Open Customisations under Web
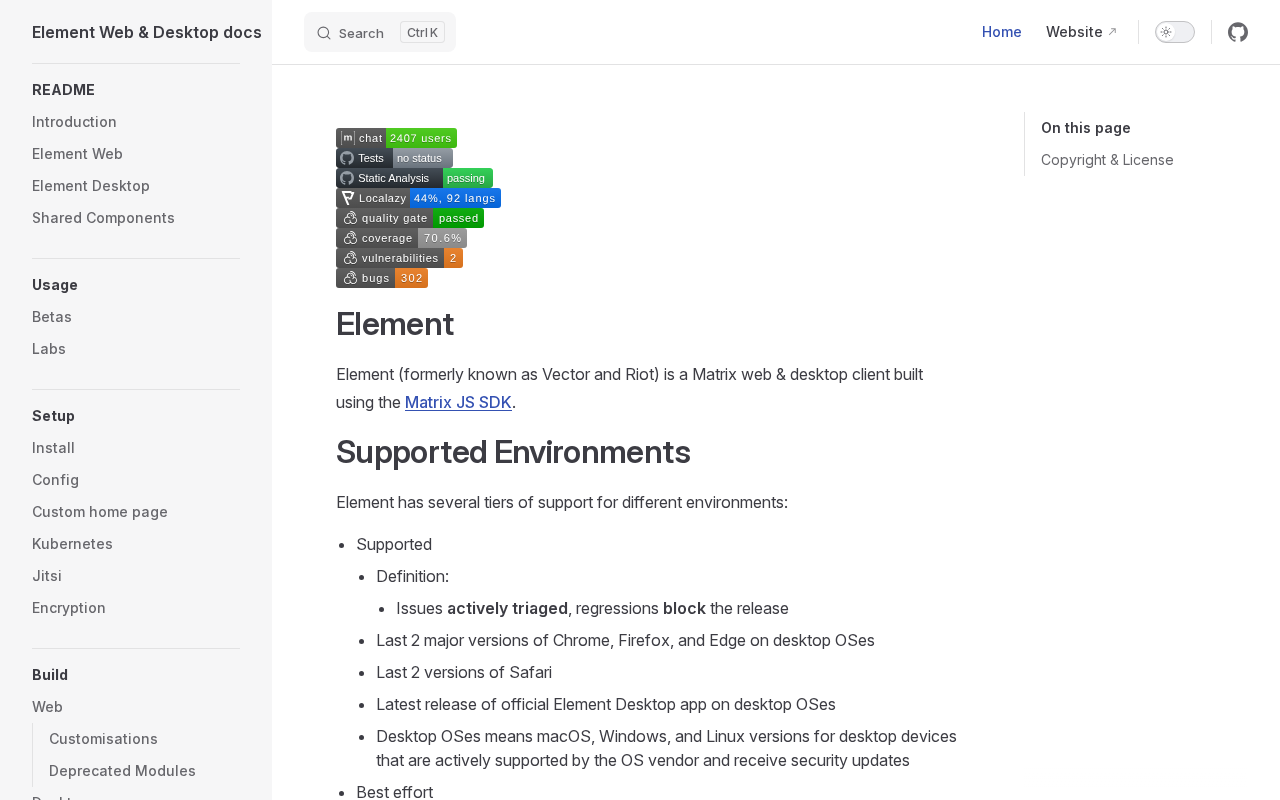1280x800 pixels. 103,739
